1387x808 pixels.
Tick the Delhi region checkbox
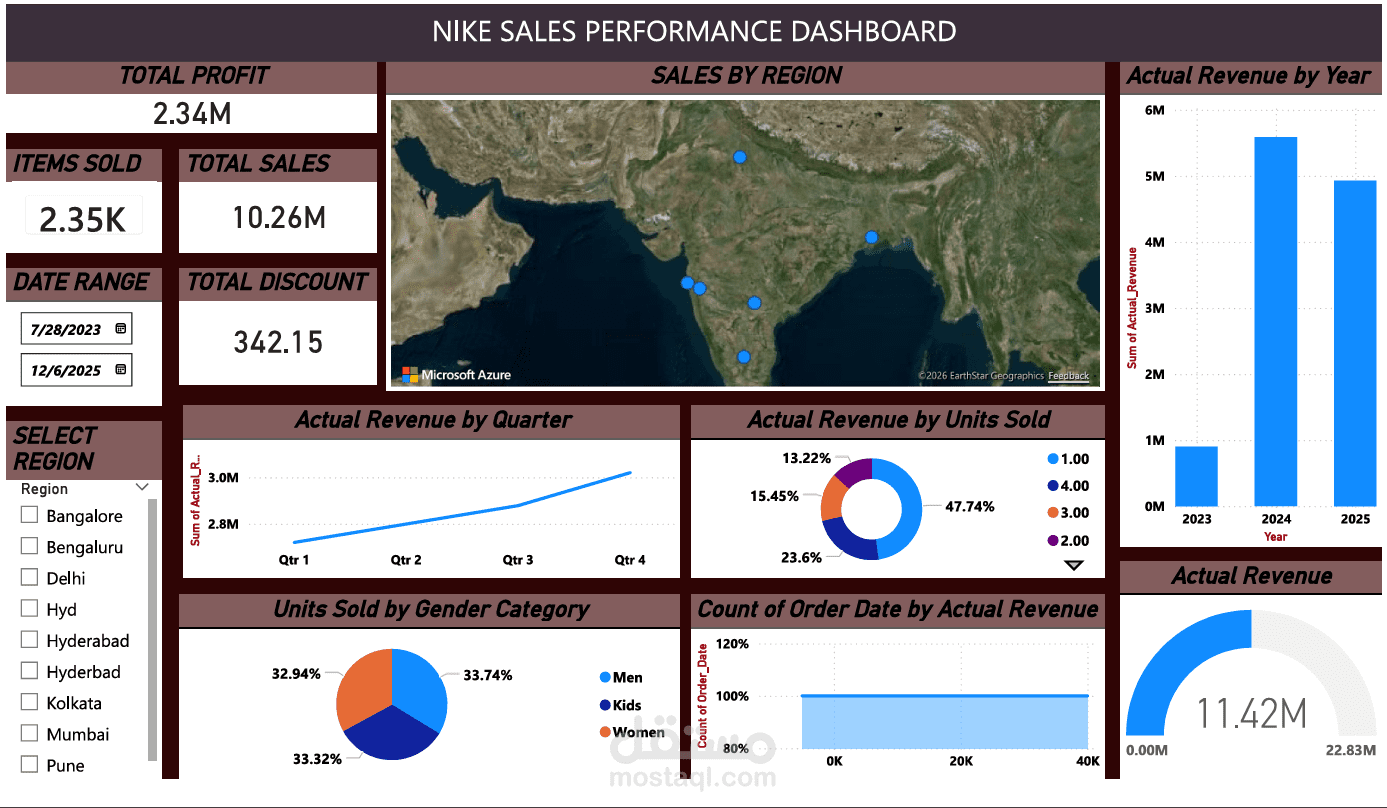[30, 577]
